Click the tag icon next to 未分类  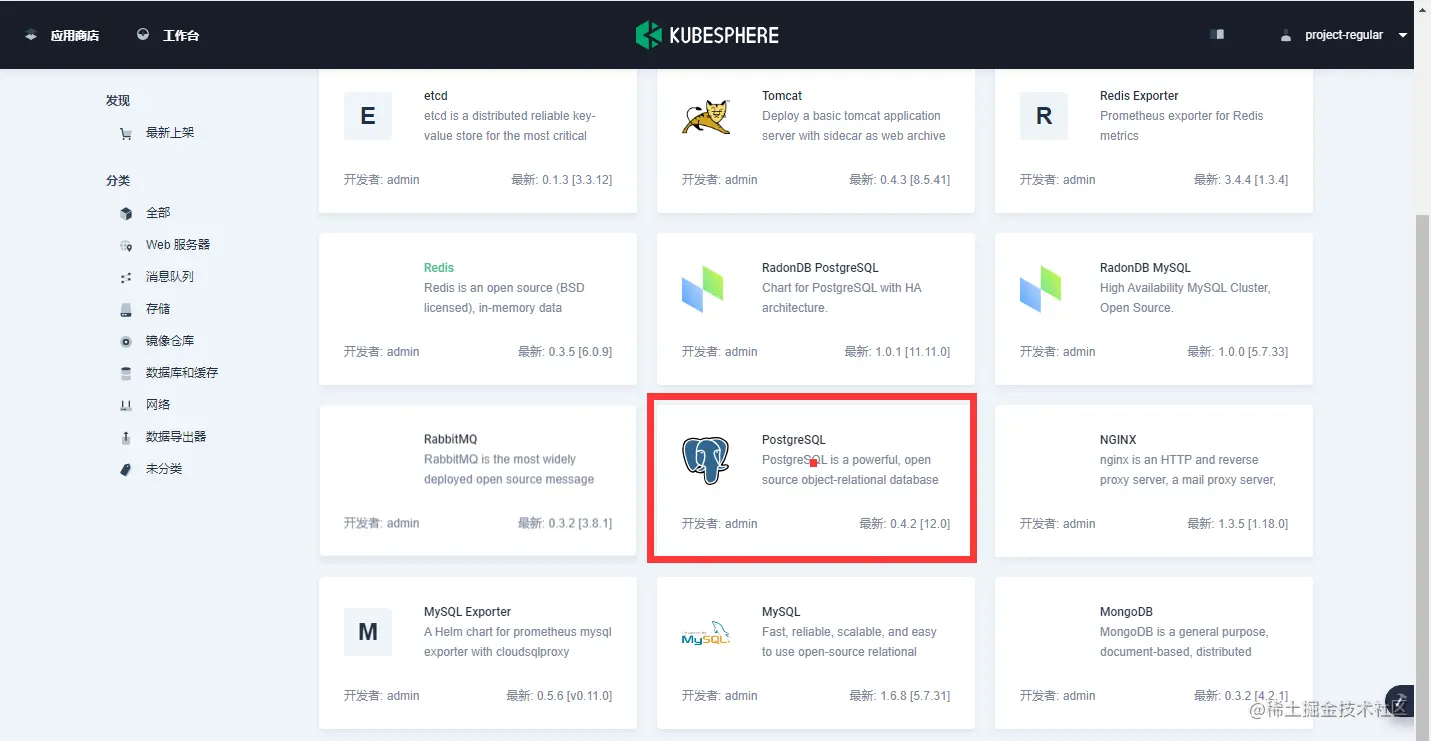pos(126,469)
